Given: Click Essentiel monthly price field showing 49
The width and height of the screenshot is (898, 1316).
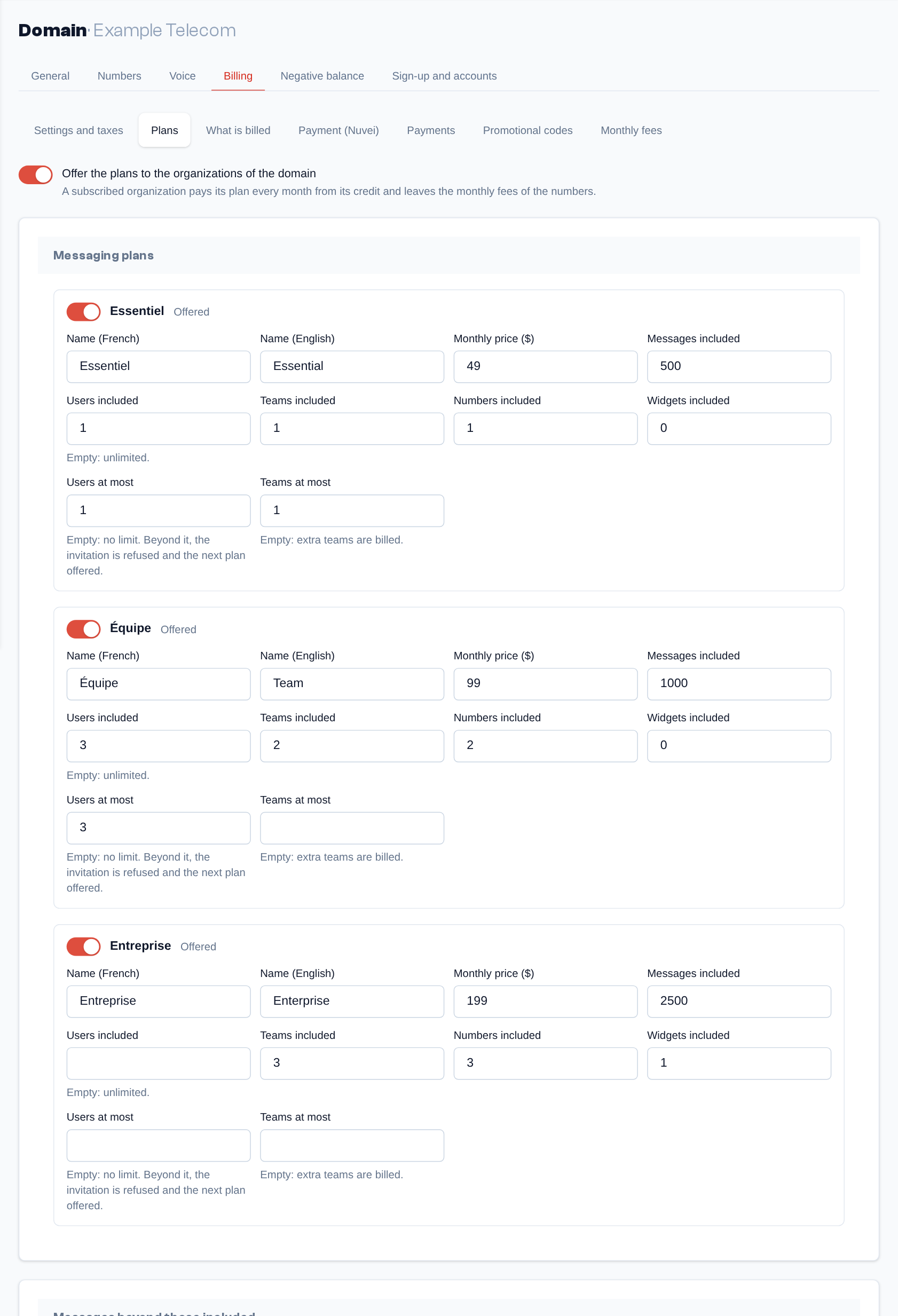Looking at the screenshot, I should (546, 366).
